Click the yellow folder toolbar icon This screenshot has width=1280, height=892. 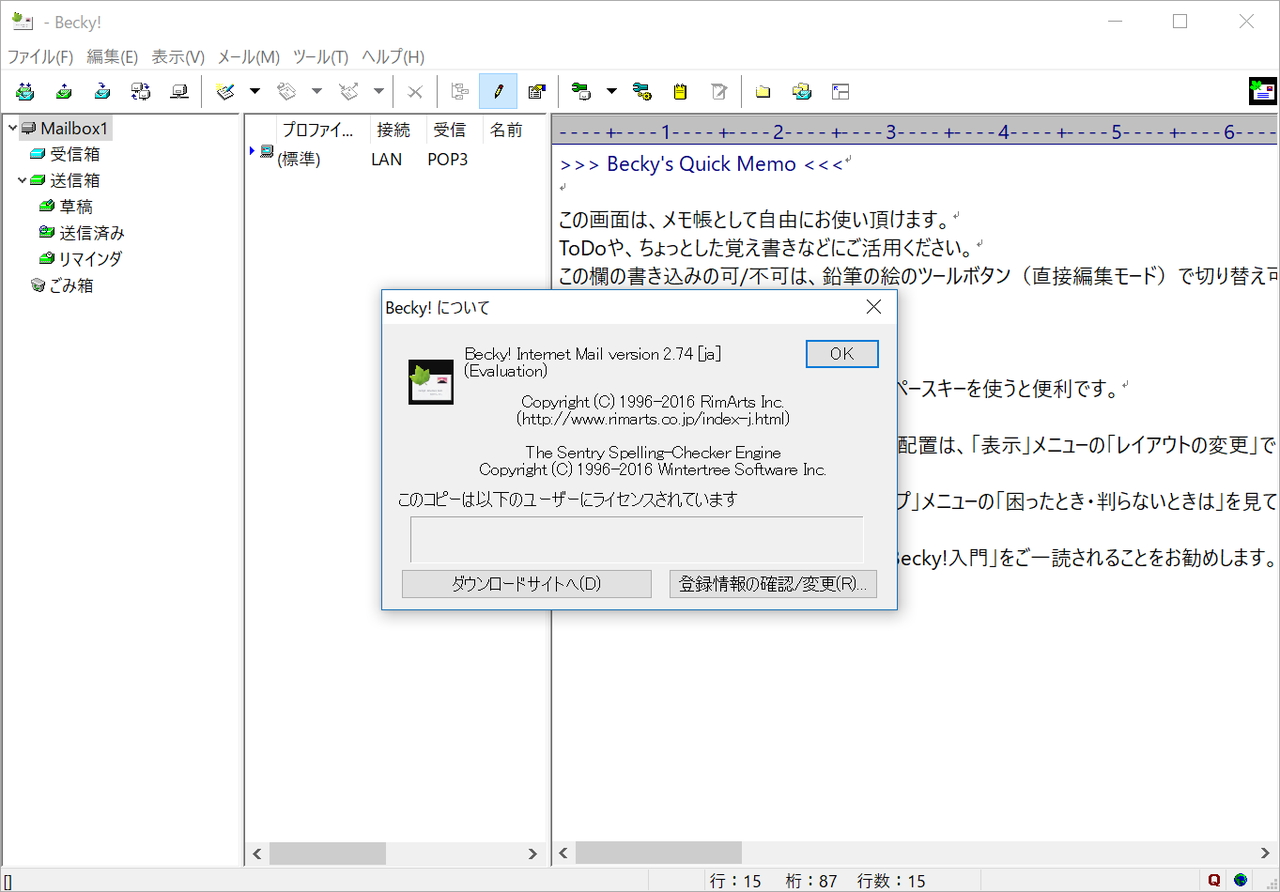(763, 92)
